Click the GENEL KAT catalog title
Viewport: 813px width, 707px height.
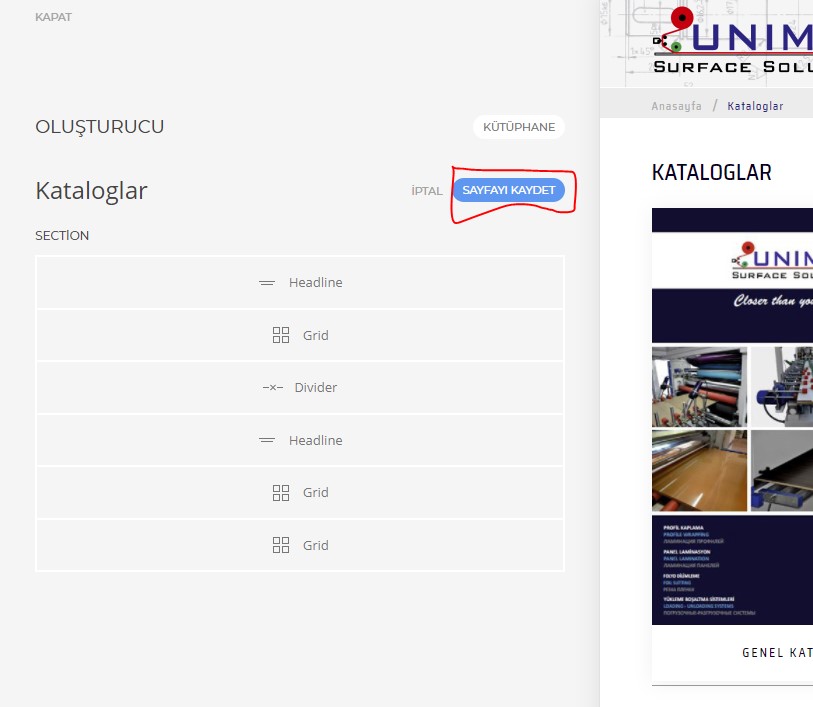click(x=777, y=653)
